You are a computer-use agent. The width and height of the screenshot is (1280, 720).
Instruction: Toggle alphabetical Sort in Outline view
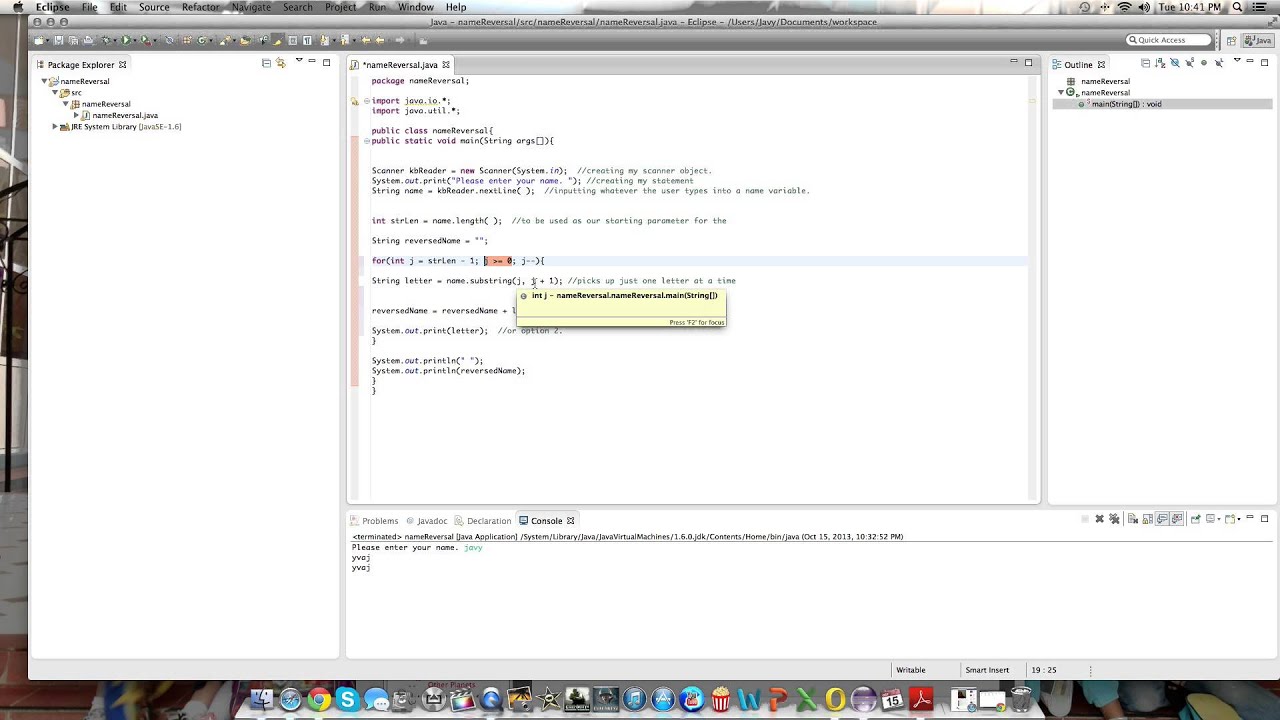coord(1160,63)
